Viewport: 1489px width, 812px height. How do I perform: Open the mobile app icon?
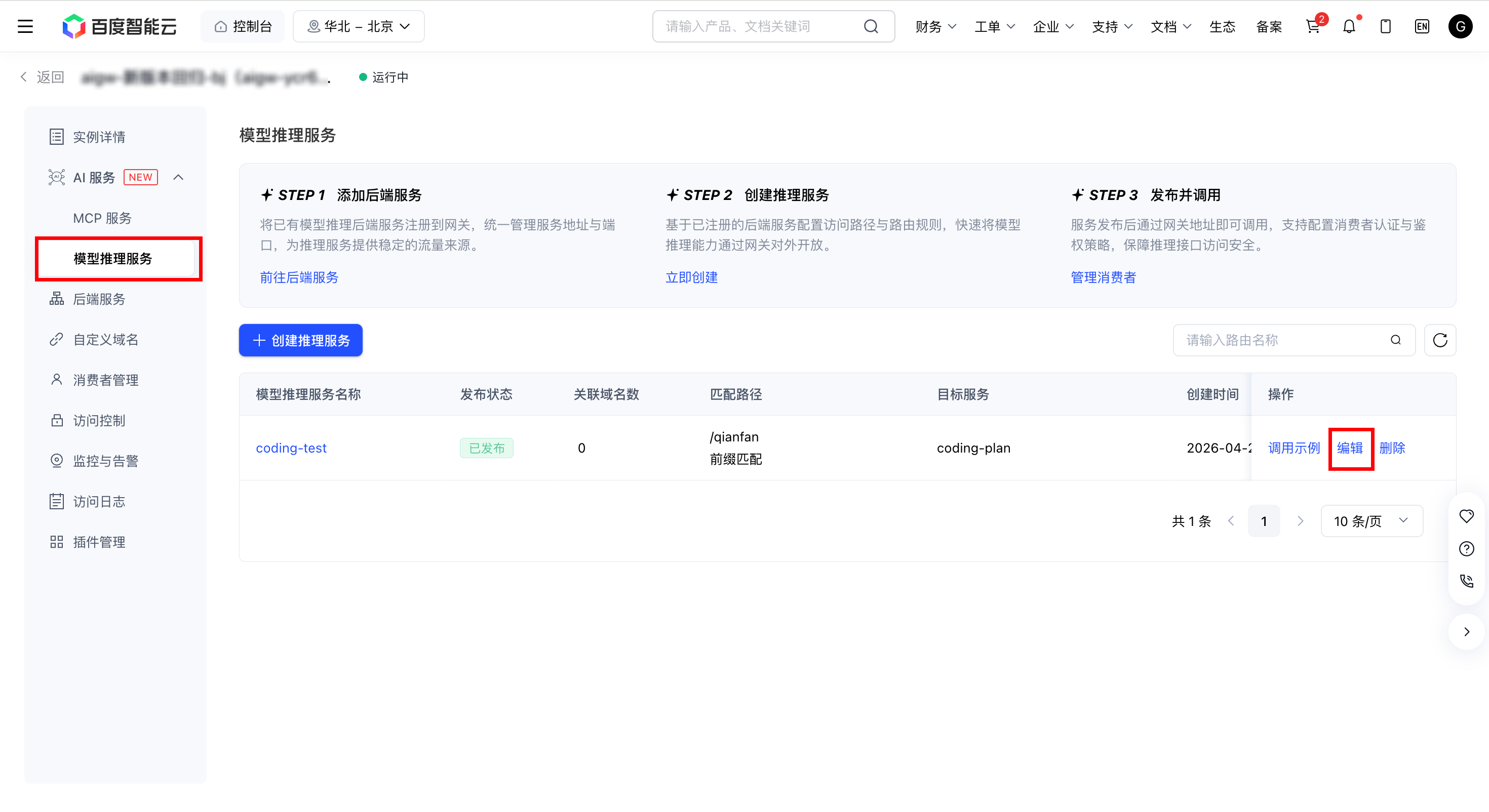tap(1386, 26)
